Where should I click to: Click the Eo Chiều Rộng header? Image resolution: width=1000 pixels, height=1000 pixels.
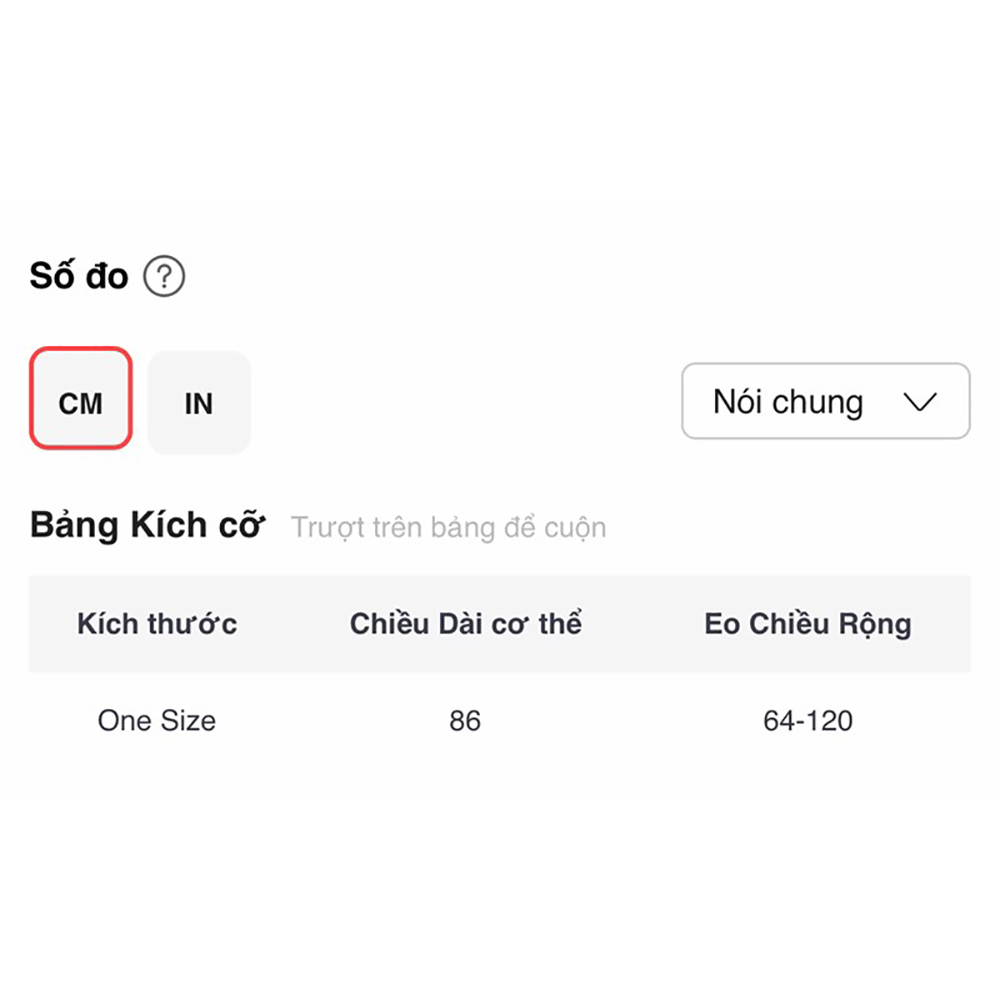point(807,624)
